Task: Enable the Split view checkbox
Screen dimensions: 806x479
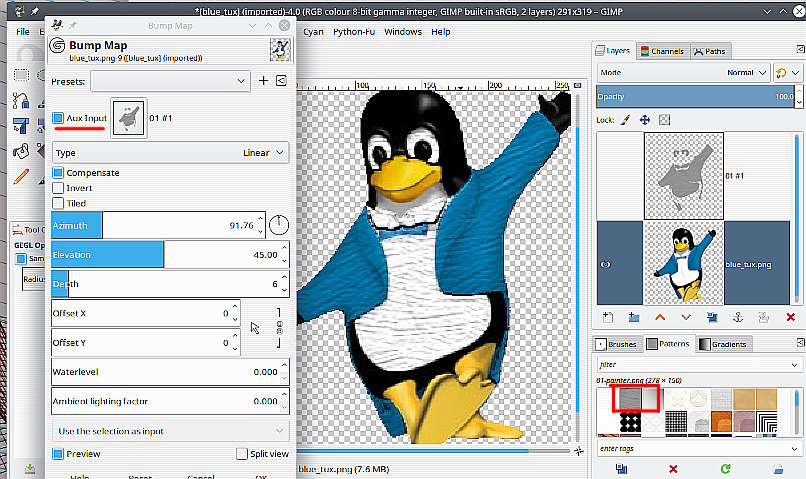Action: pyautogui.click(x=242, y=454)
